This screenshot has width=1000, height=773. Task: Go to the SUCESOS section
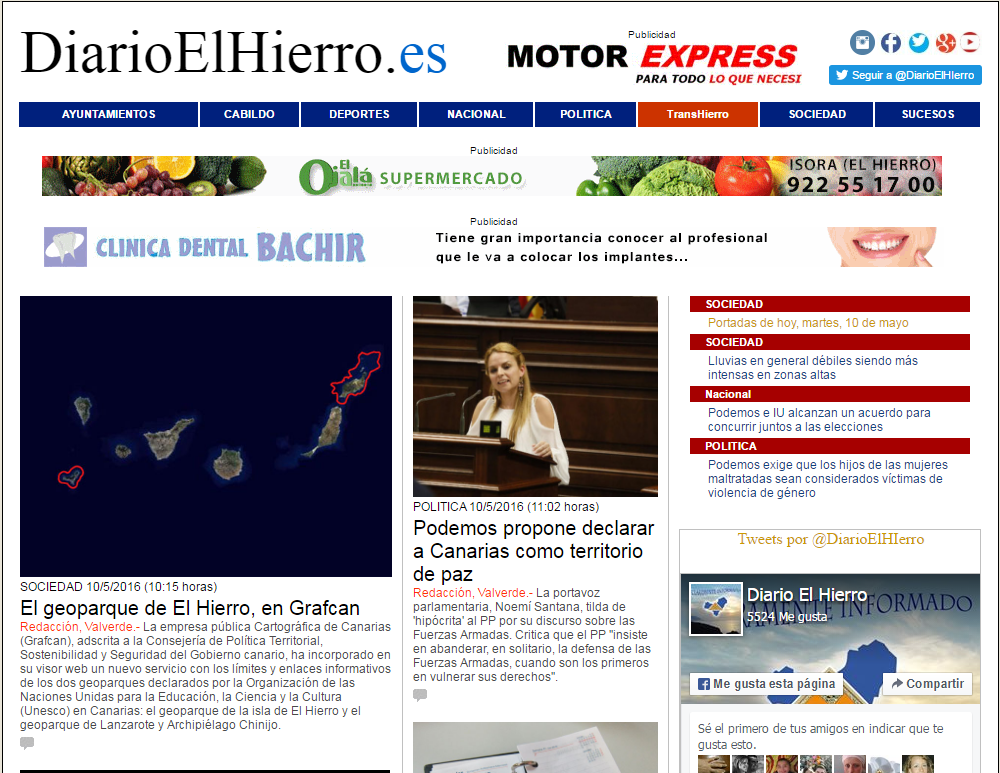(x=927, y=114)
